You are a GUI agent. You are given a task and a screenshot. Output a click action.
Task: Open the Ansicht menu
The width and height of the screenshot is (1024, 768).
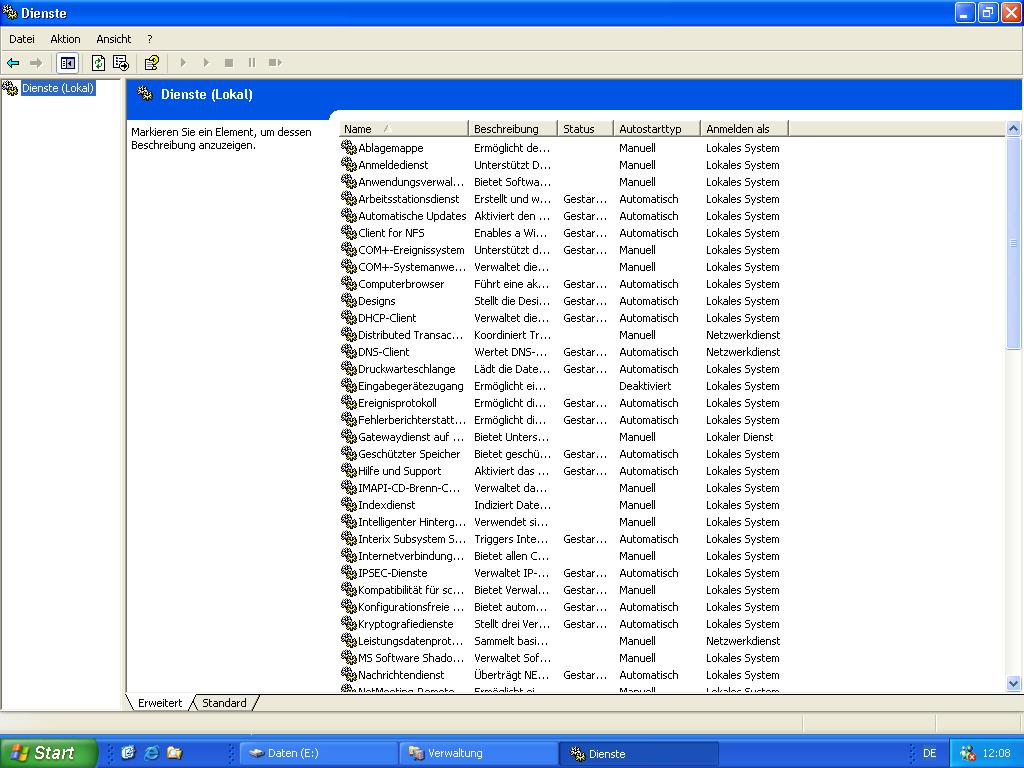pos(114,39)
